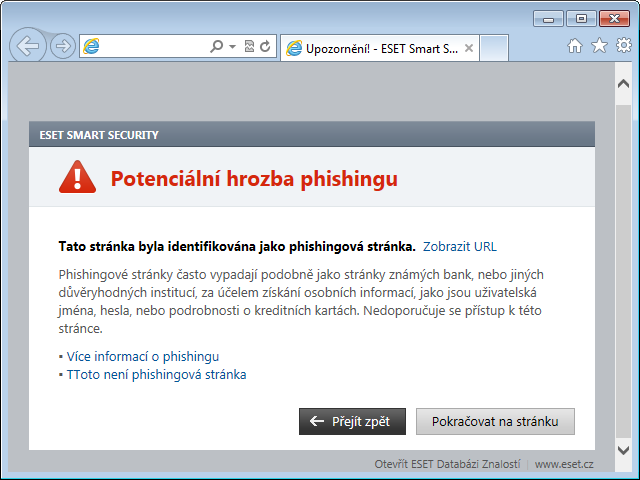Close the browser window
640x480 pixels.
click(x=614, y=19)
